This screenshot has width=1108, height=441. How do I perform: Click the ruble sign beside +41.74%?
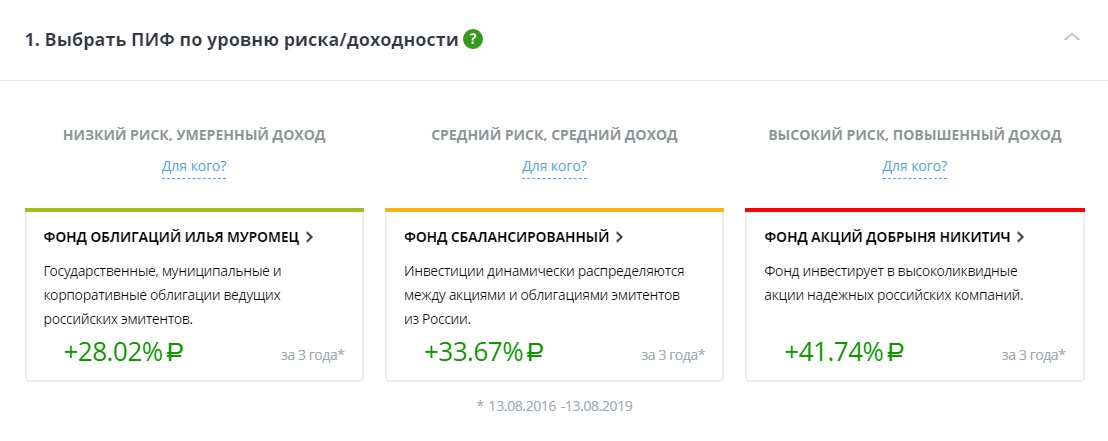895,352
